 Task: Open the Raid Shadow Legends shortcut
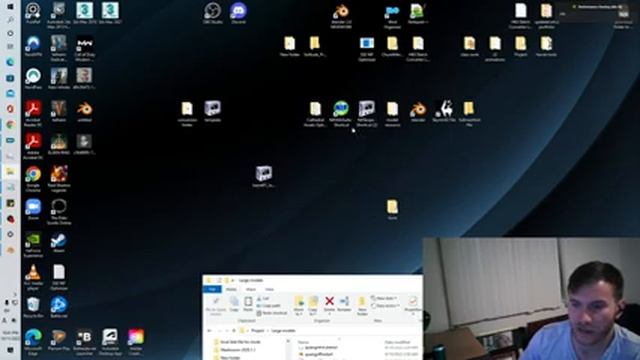coord(59,179)
